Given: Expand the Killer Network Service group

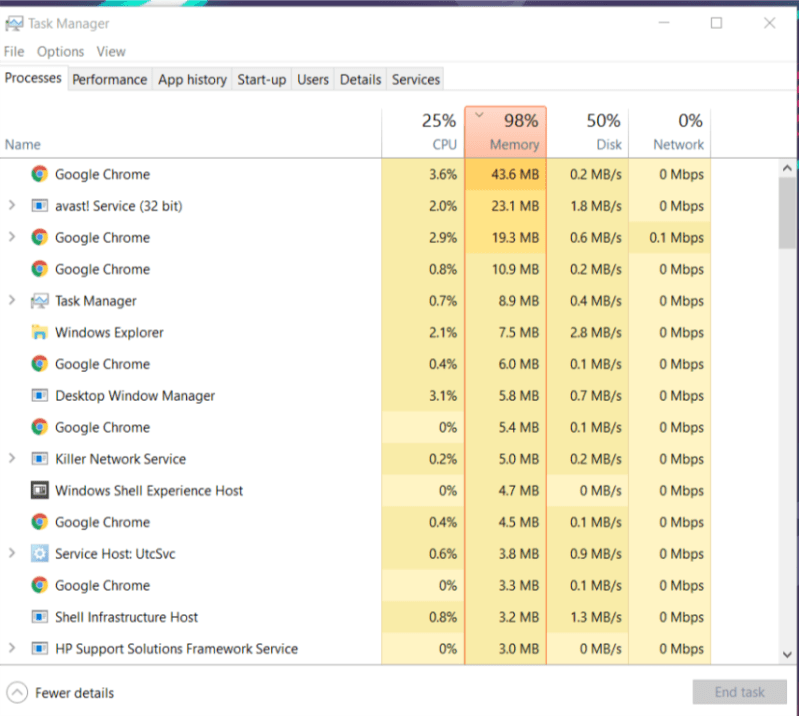Looking at the screenshot, I should click(12, 458).
